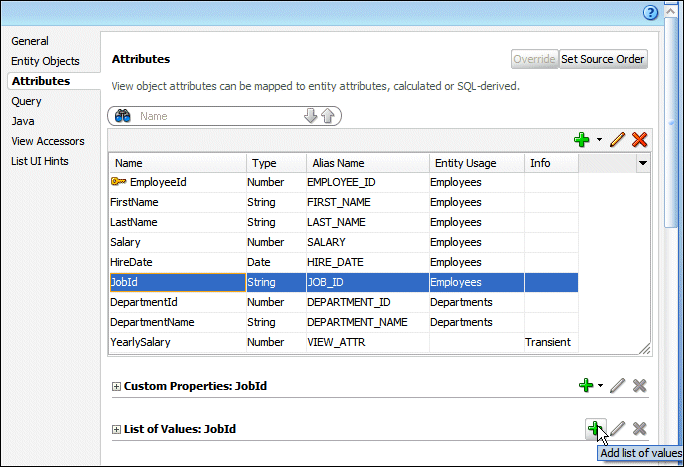Expand List of Values: JobId section
Viewport: 684px width, 467px height.
pos(116,430)
